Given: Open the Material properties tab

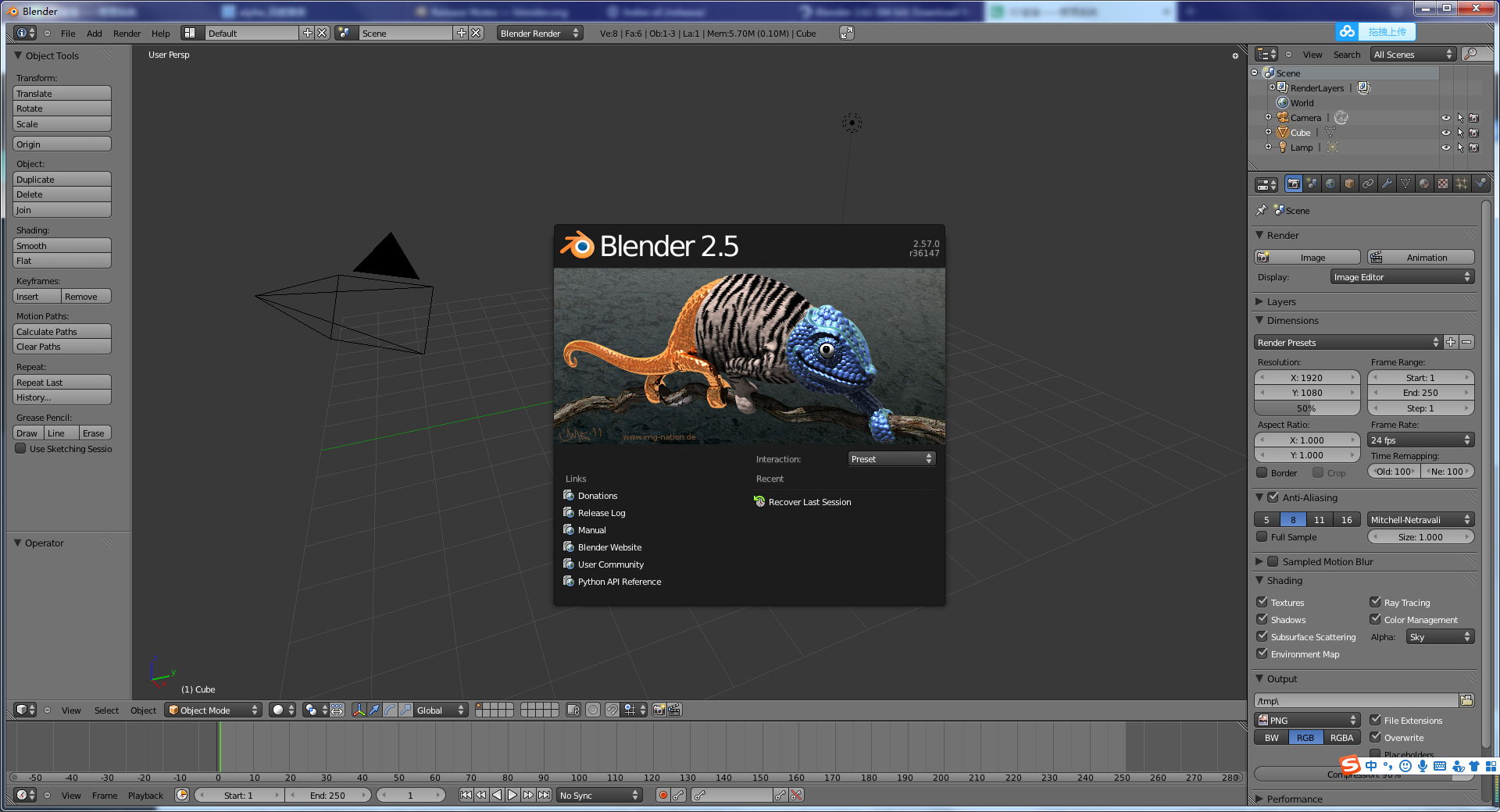Looking at the screenshot, I should pyautogui.click(x=1424, y=184).
